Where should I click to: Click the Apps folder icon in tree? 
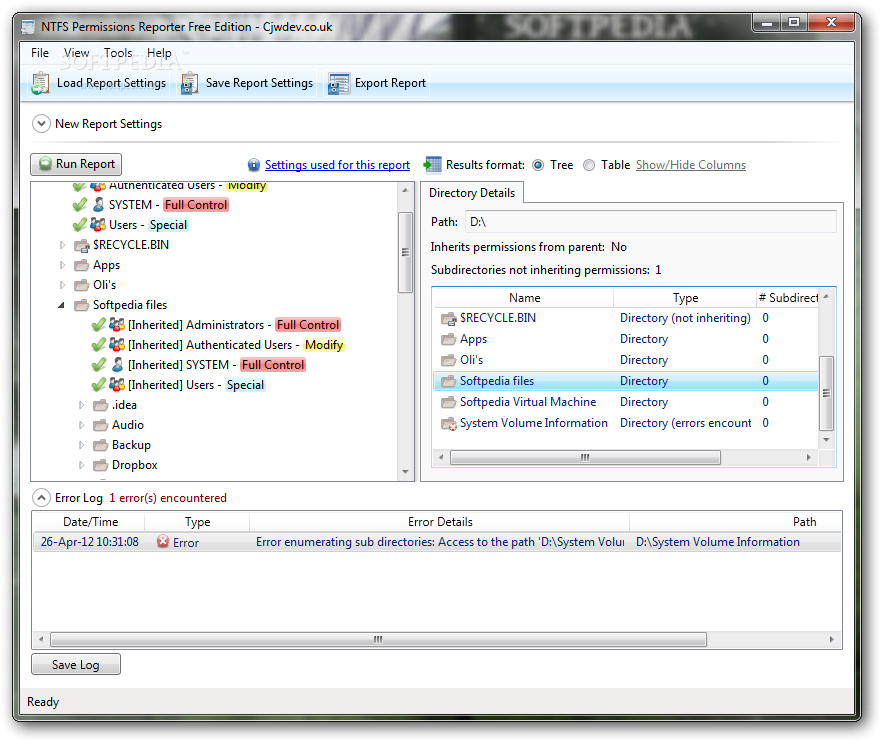click(82, 265)
